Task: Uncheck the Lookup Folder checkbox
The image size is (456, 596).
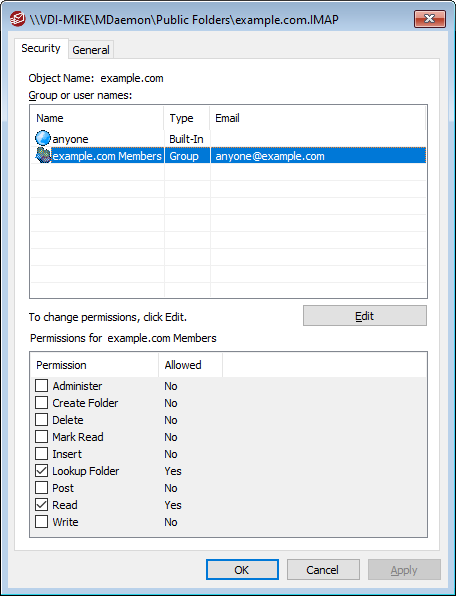Action: click(41, 471)
